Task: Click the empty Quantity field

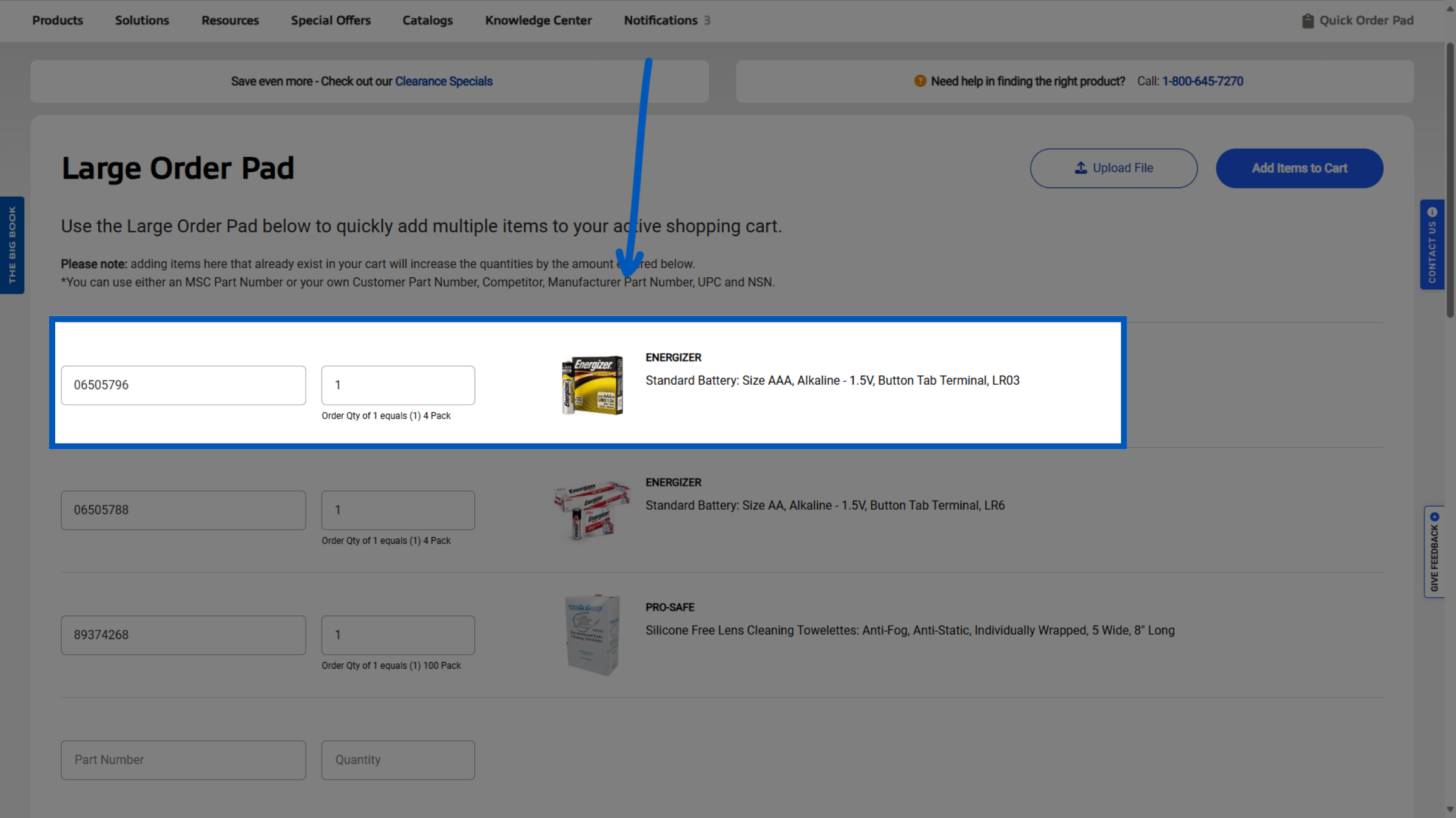Action: (398, 760)
